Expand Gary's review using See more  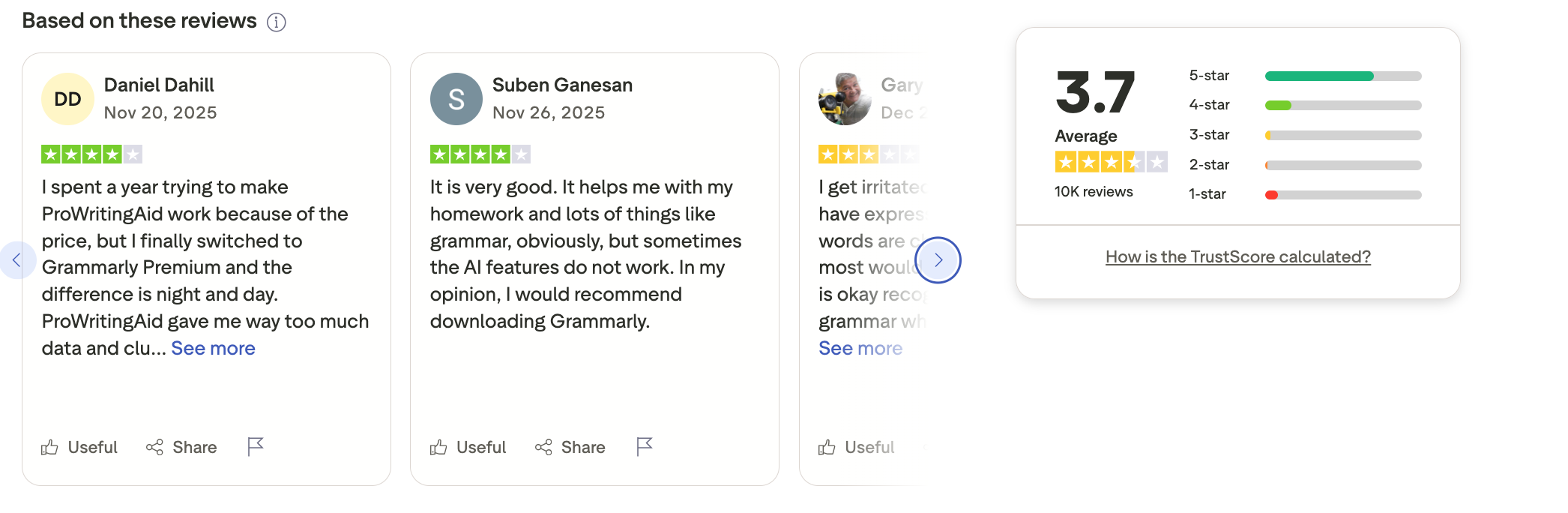860,348
